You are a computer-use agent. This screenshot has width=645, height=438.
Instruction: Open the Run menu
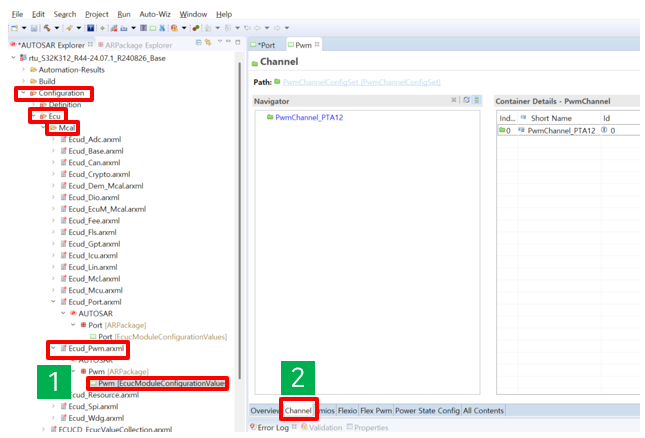pyautogui.click(x=124, y=14)
